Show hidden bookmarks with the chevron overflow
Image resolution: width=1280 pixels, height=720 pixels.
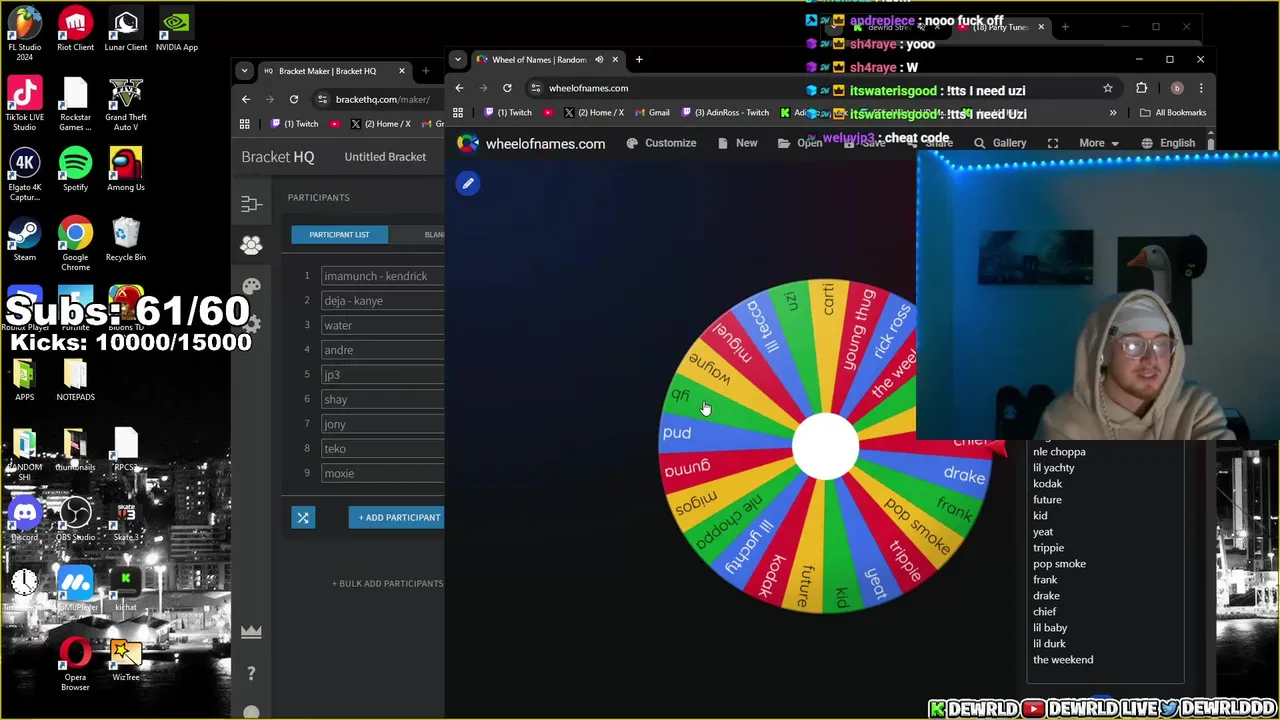(1113, 113)
